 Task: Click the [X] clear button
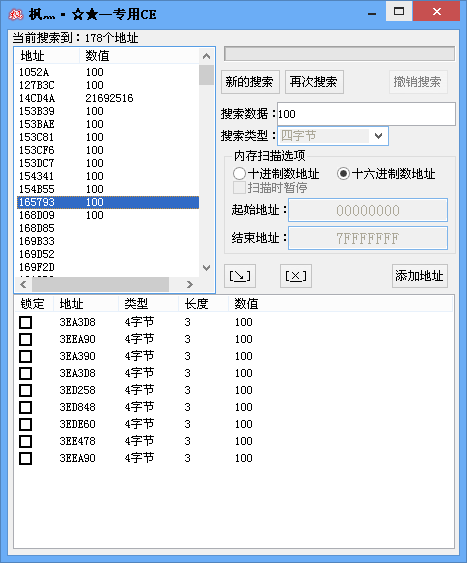point(296,276)
